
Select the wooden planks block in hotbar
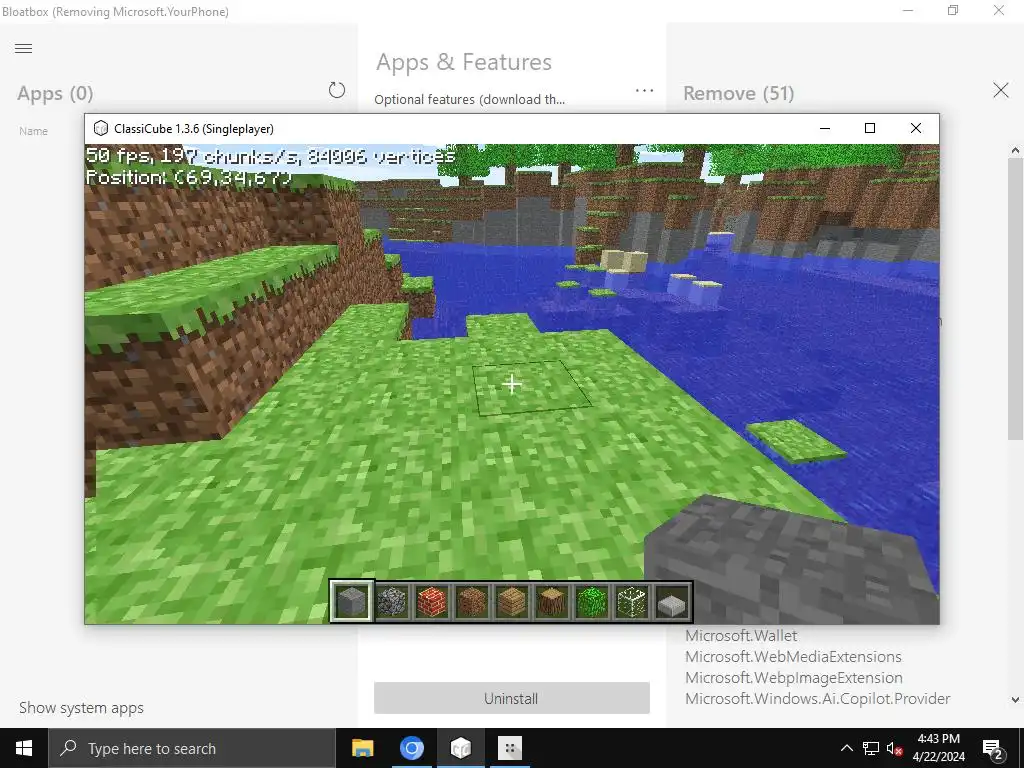(511, 601)
